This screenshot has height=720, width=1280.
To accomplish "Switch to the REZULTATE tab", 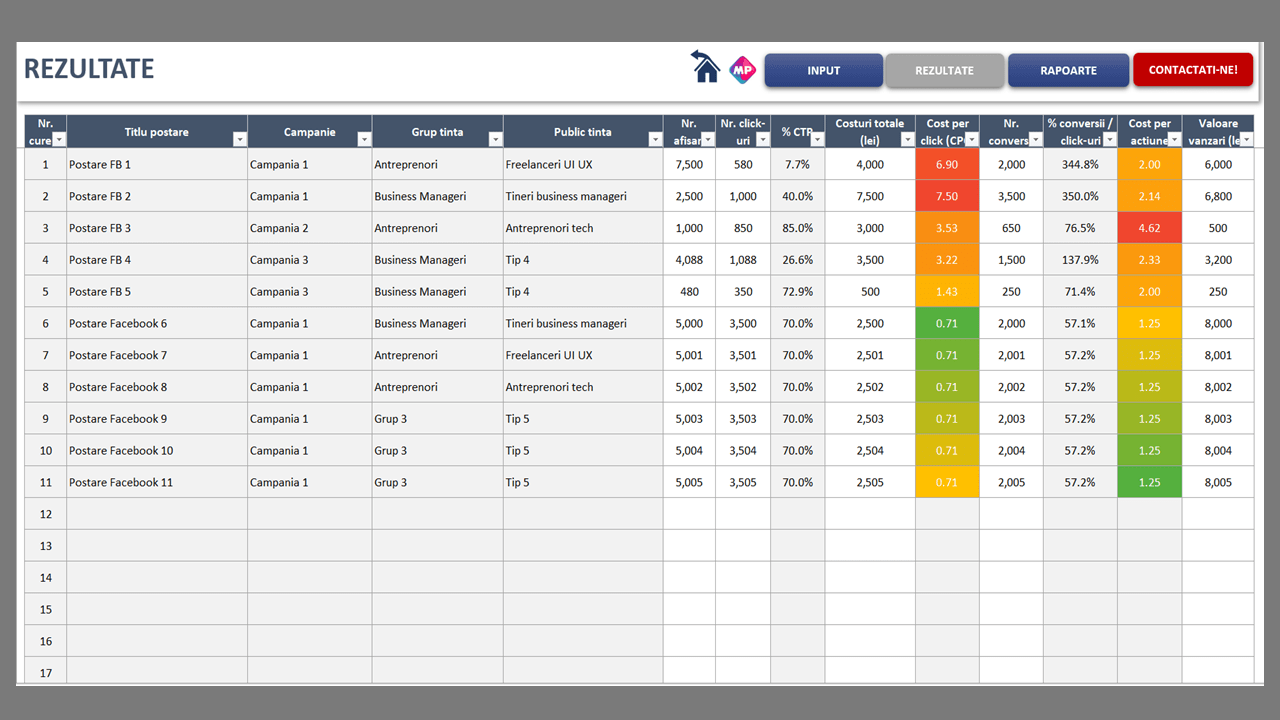I will click(x=944, y=71).
